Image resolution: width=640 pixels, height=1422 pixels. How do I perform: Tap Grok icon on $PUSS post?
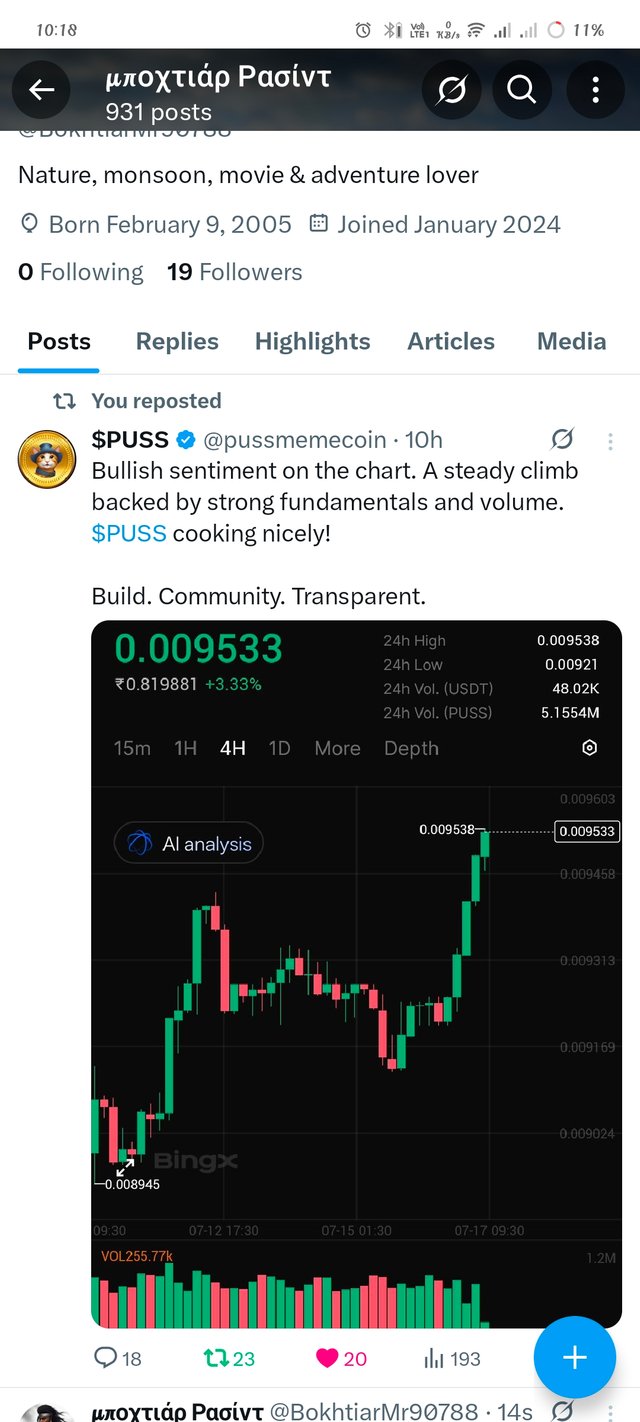(562, 439)
